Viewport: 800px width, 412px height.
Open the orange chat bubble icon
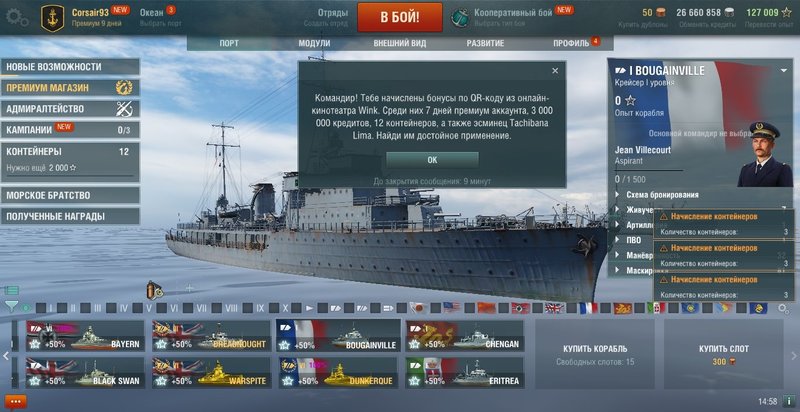pyautogui.click(x=16, y=402)
